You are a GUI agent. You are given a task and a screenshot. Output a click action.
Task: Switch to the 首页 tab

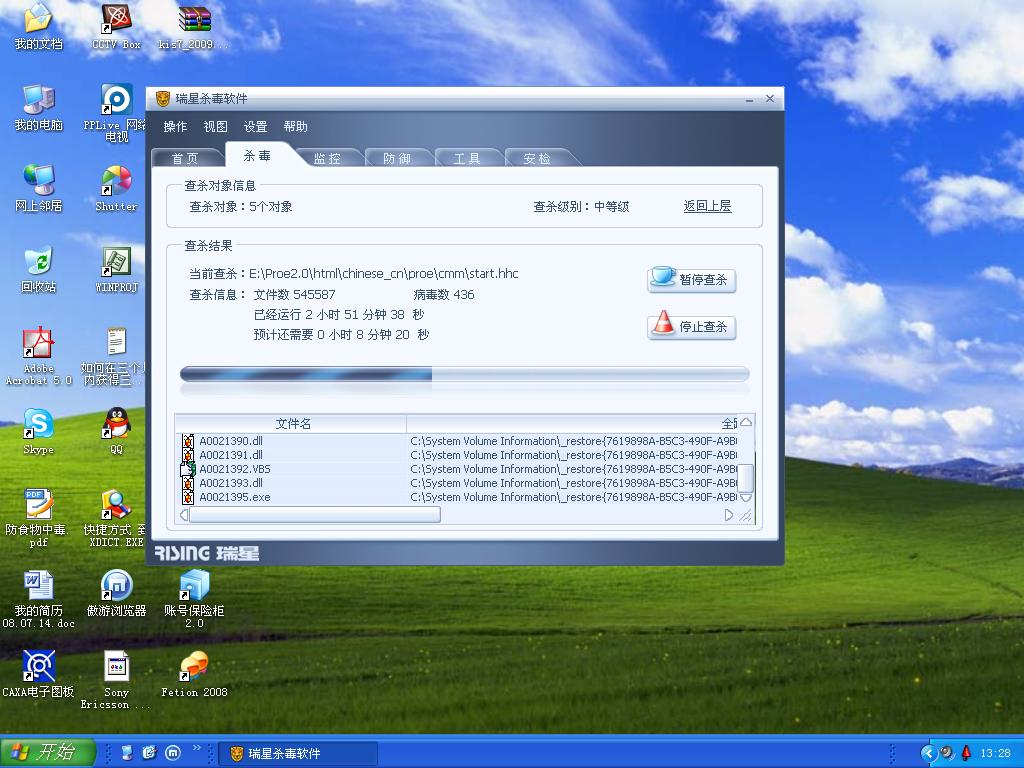click(185, 158)
